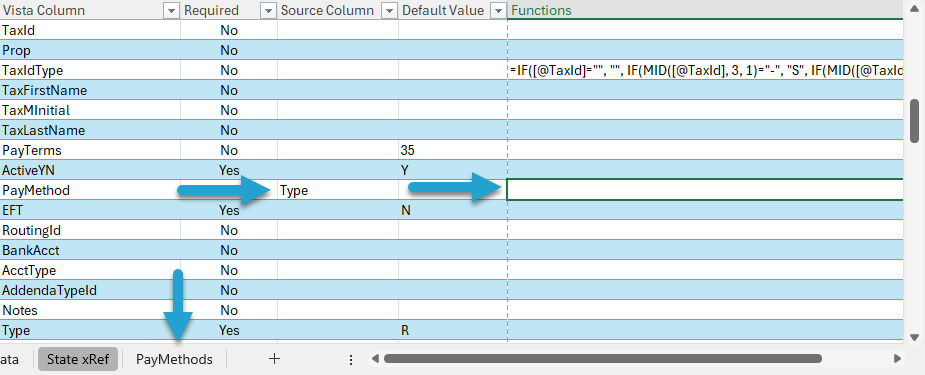The width and height of the screenshot is (925, 375).
Task: Select the BankAcct cell
Action: point(90,251)
